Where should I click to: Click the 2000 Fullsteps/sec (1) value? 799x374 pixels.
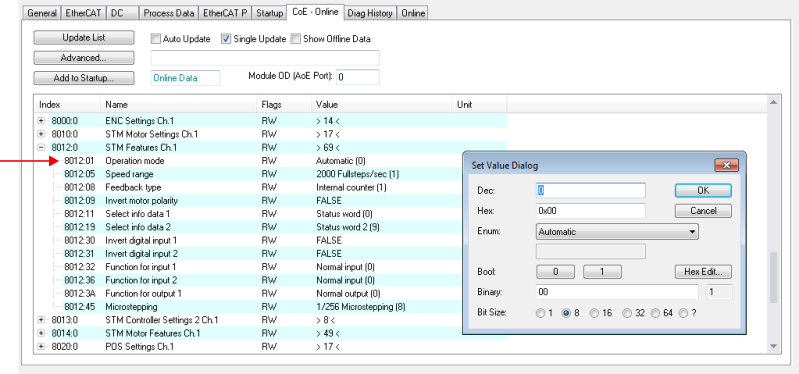357,174
